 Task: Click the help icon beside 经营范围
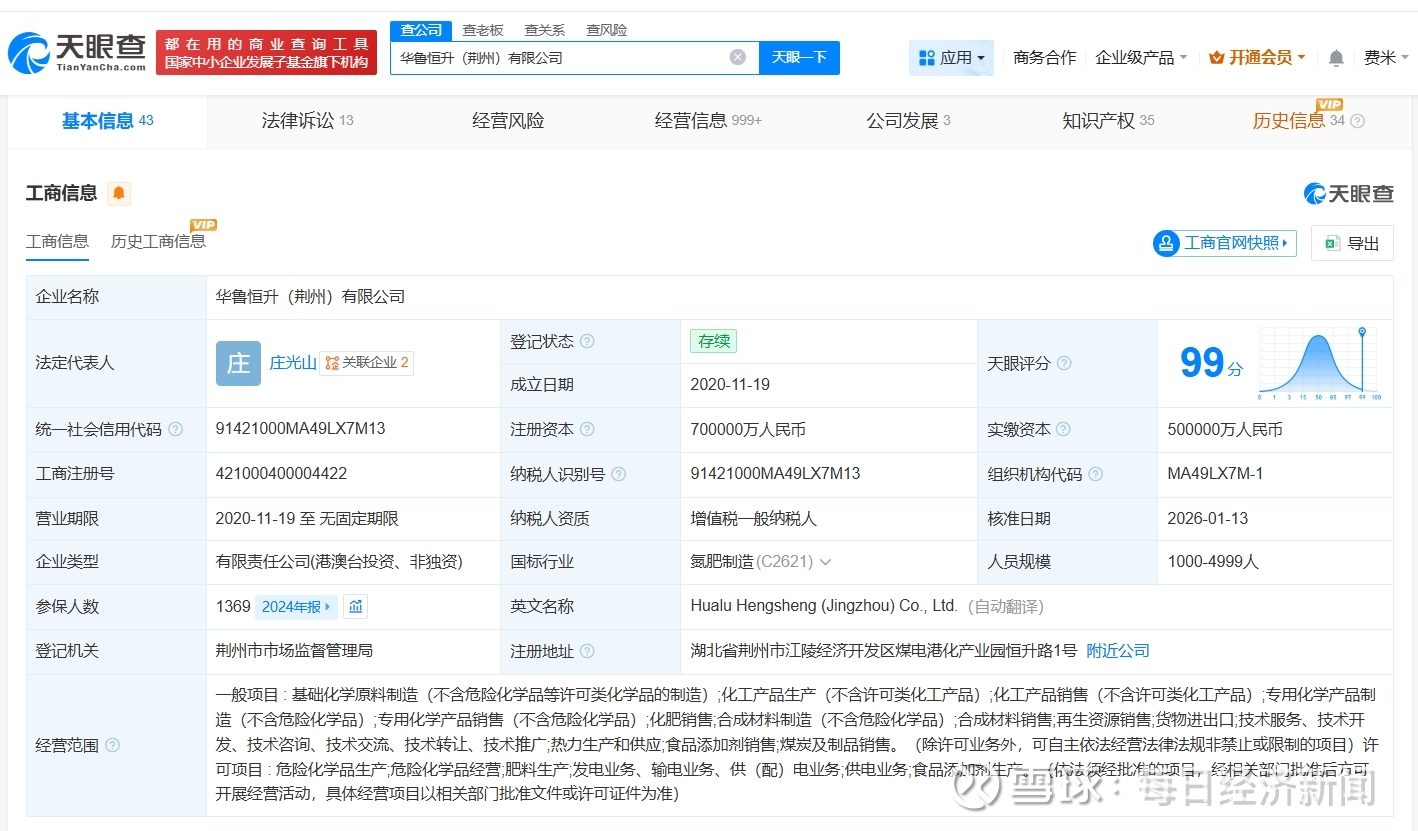pyautogui.click(x=112, y=745)
